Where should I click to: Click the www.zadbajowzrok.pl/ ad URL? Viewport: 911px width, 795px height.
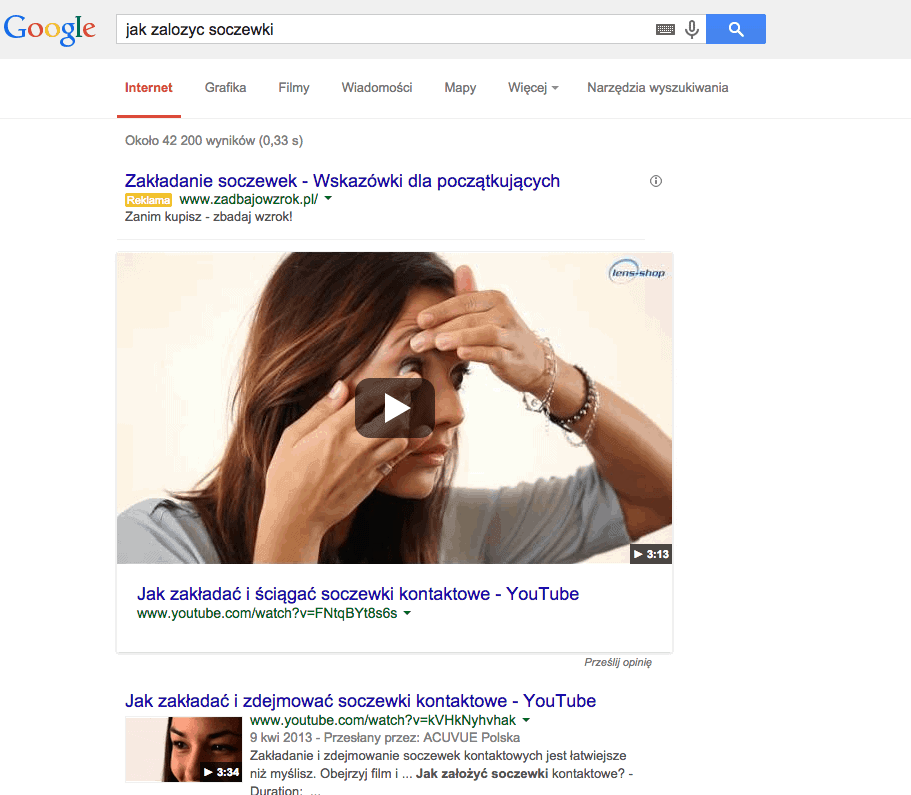[x=249, y=199]
